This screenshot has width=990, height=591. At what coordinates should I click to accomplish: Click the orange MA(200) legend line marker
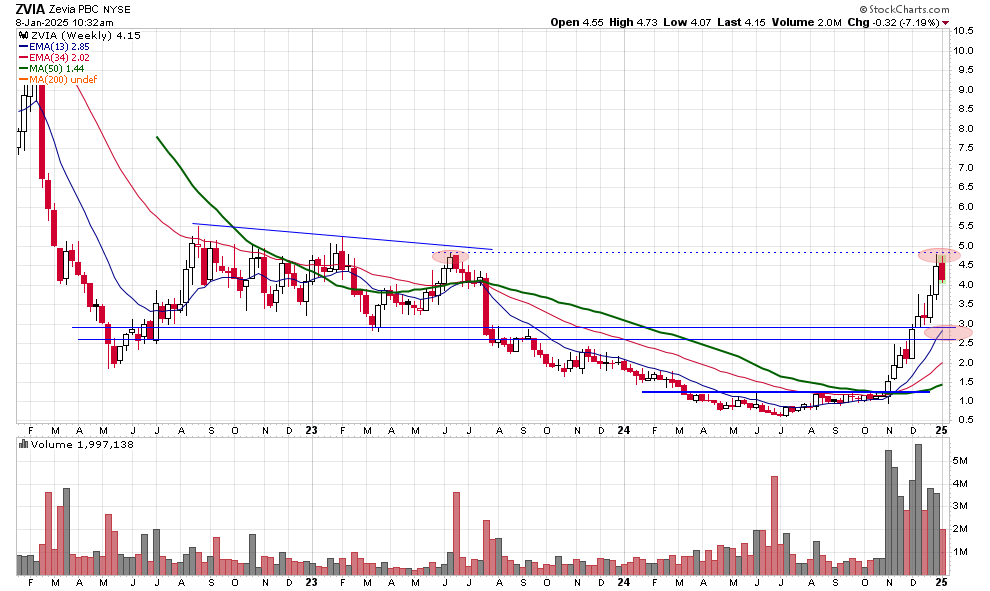(x=22, y=79)
